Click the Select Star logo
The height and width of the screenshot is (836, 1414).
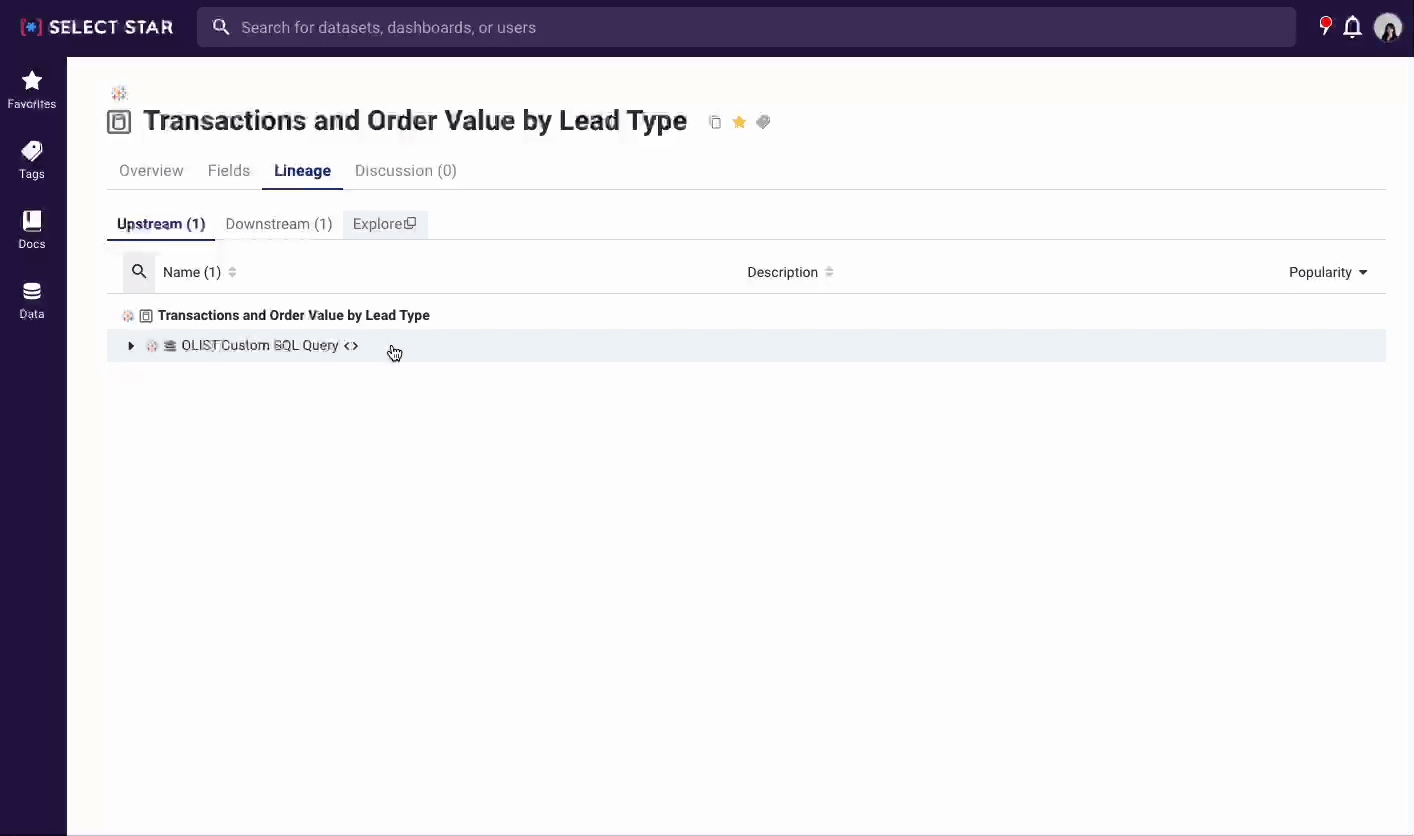coord(97,27)
